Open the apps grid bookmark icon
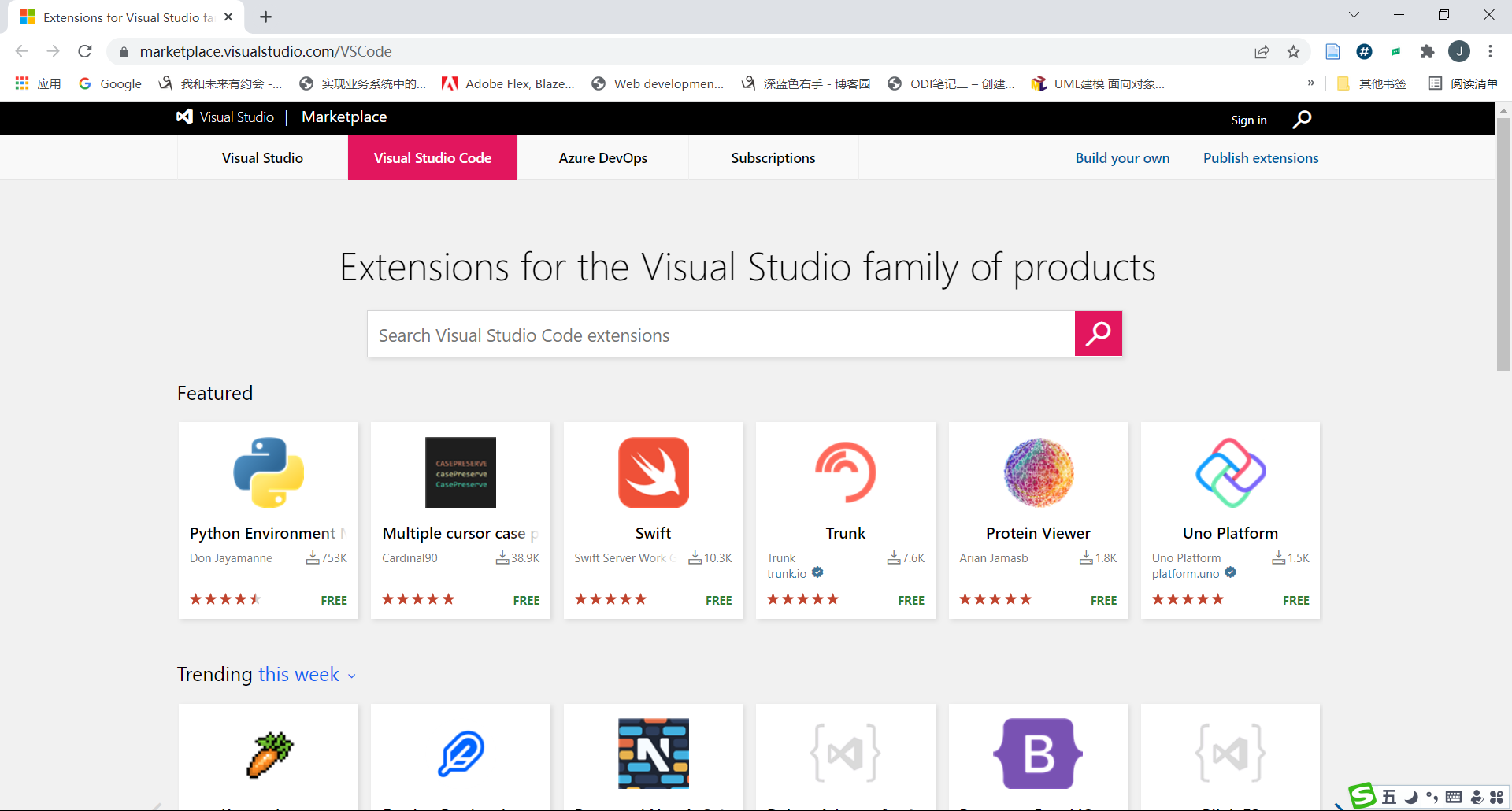This screenshot has width=1512, height=811. (x=22, y=83)
